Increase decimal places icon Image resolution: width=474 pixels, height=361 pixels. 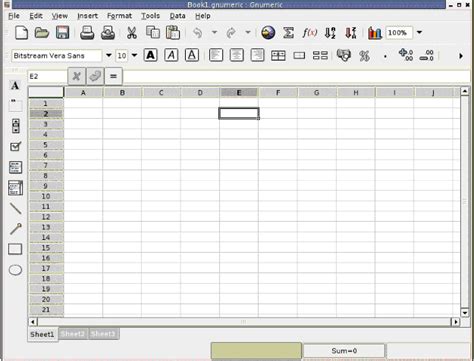pyautogui.click(x=406, y=55)
